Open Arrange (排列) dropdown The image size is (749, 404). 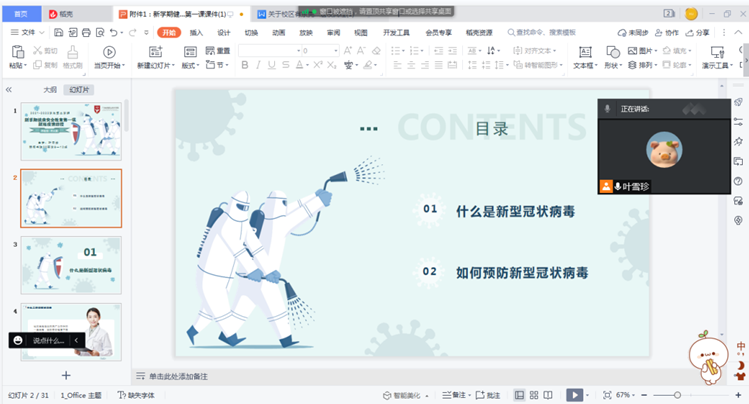tap(642, 65)
